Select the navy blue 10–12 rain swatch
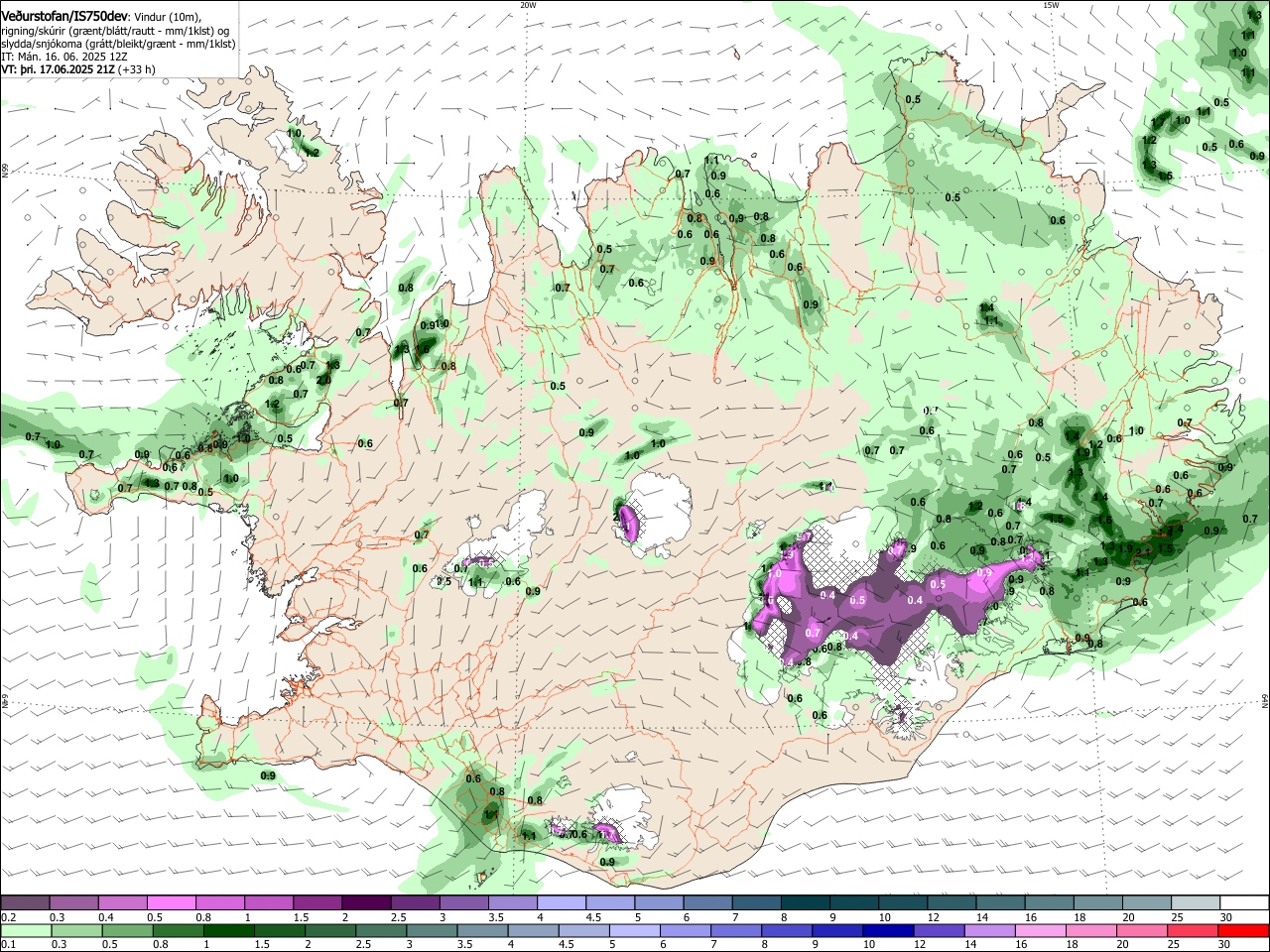The width and height of the screenshot is (1270, 952). click(x=889, y=930)
